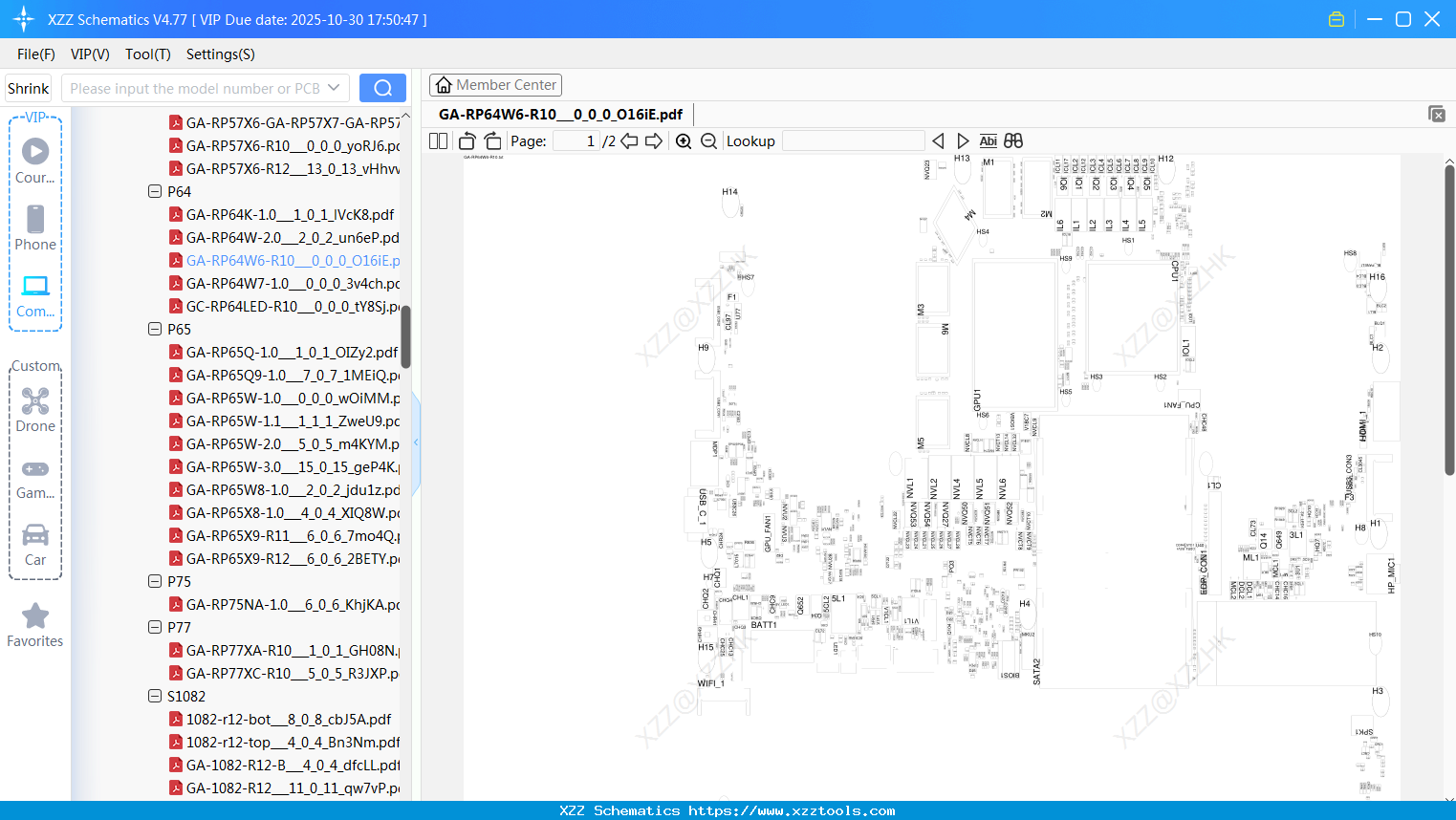Open Favorites in the sidebar
Image resolution: width=1456 pixels, height=820 pixels.
coord(35,625)
